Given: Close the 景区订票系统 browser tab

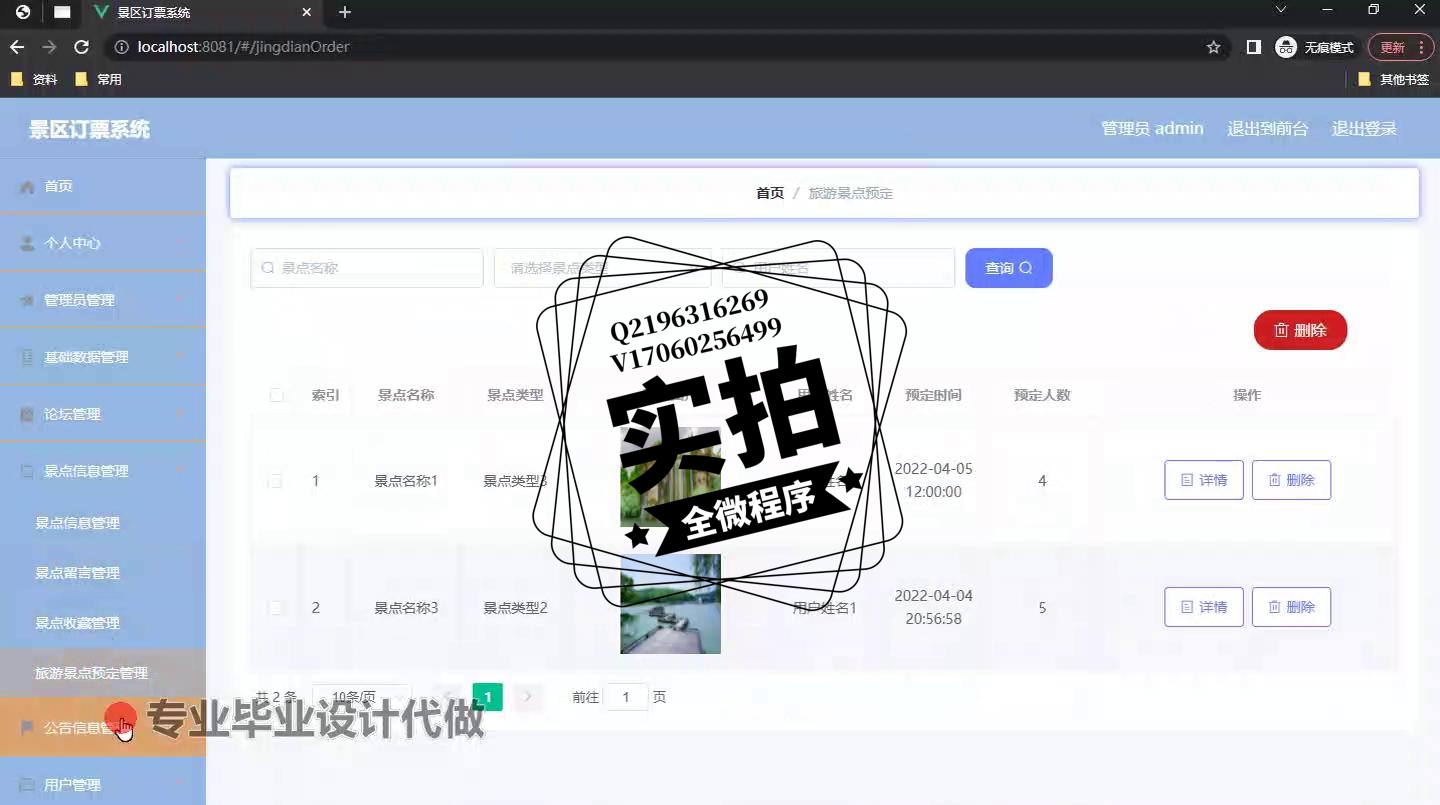Looking at the screenshot, I should [x=307, y=12].
